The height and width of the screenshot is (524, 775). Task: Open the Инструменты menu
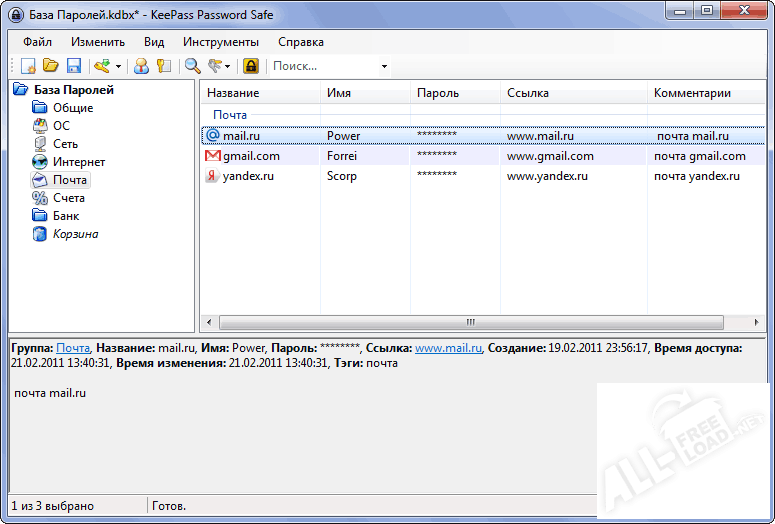pos(220,42)
